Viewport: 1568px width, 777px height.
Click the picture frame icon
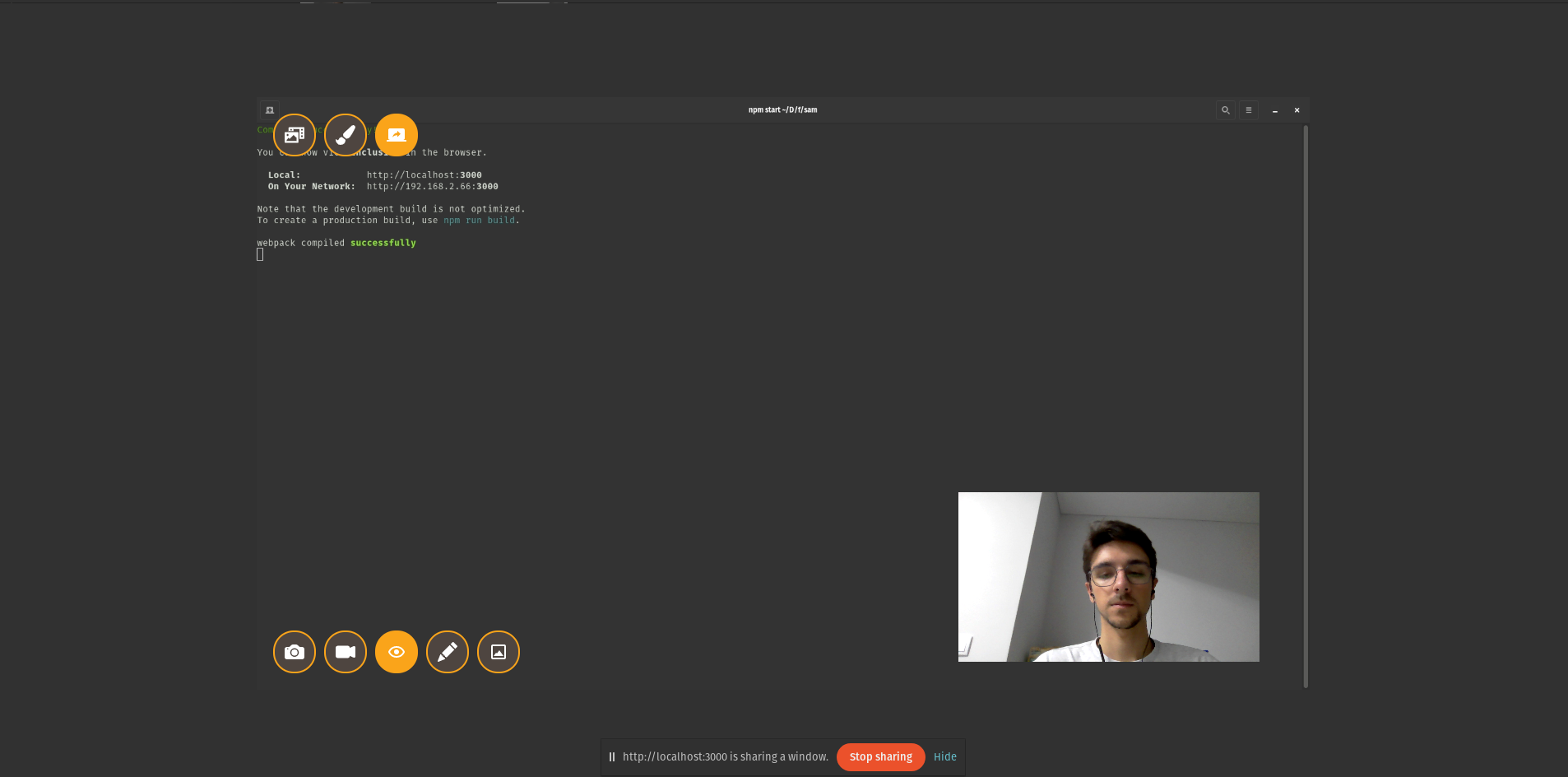click(499, 652)
